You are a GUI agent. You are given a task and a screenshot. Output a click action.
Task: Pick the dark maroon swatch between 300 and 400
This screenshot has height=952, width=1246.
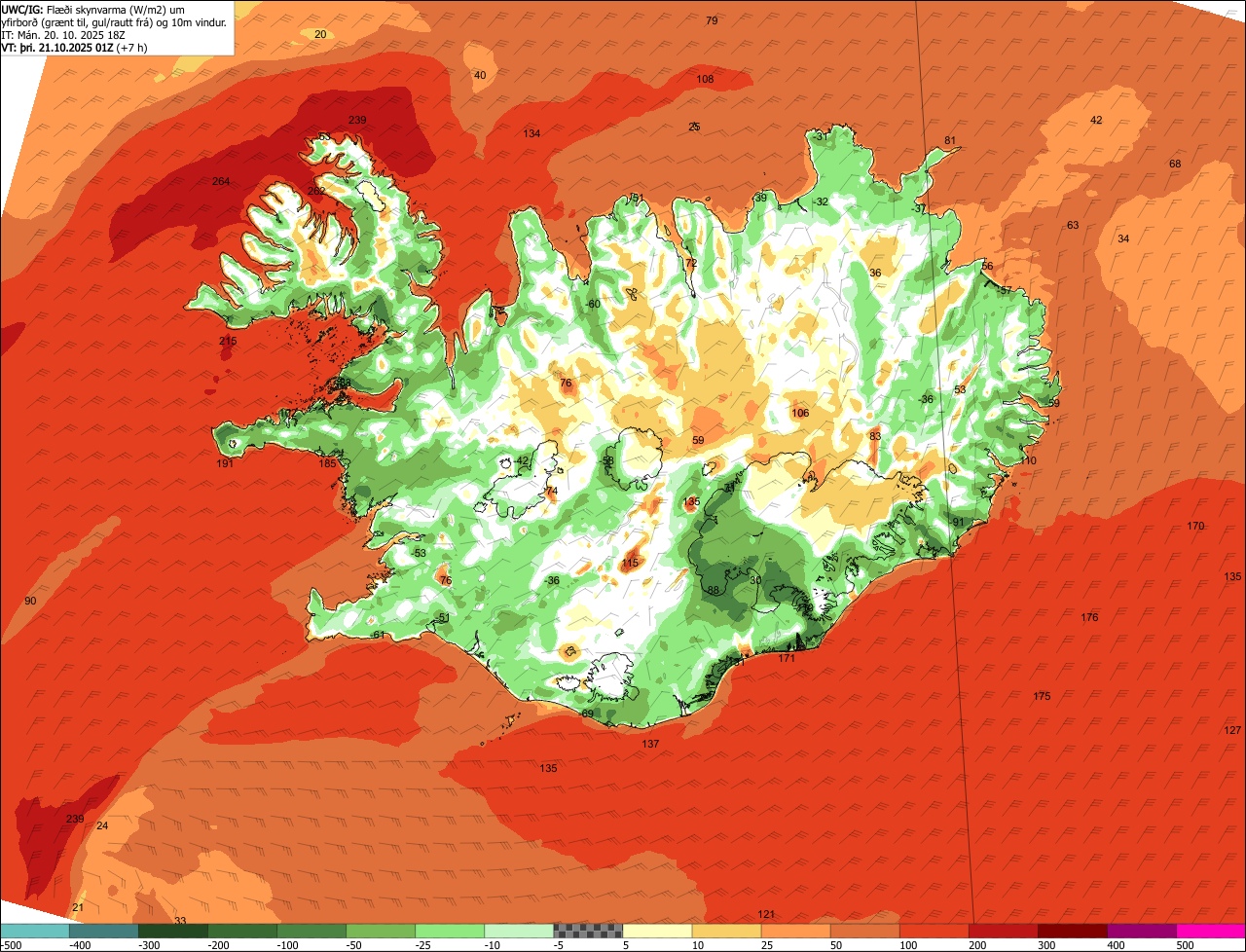coord(1073,931)
